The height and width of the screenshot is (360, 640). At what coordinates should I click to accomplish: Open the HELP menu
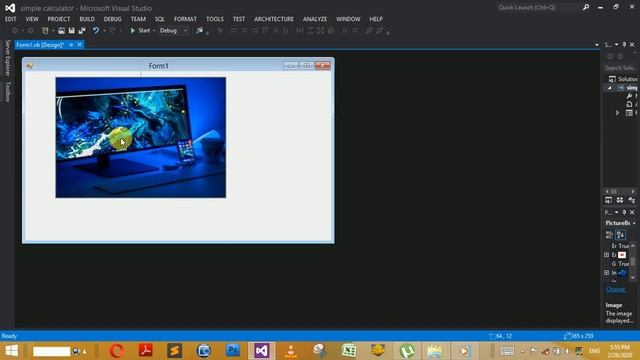[376, 19]
